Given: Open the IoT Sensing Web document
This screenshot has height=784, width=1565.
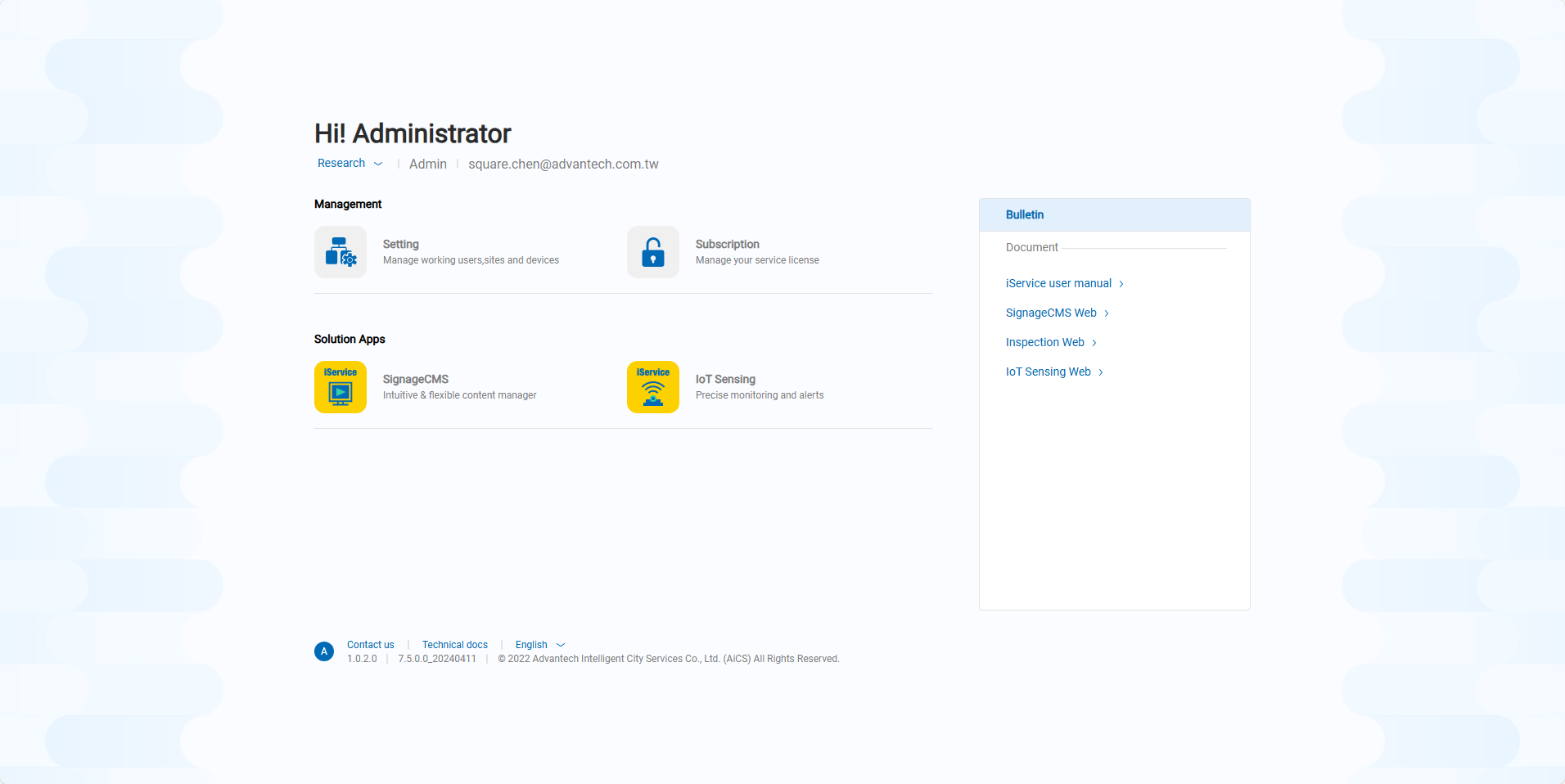Looking at the screenshot, I should tap(1048, 372).
